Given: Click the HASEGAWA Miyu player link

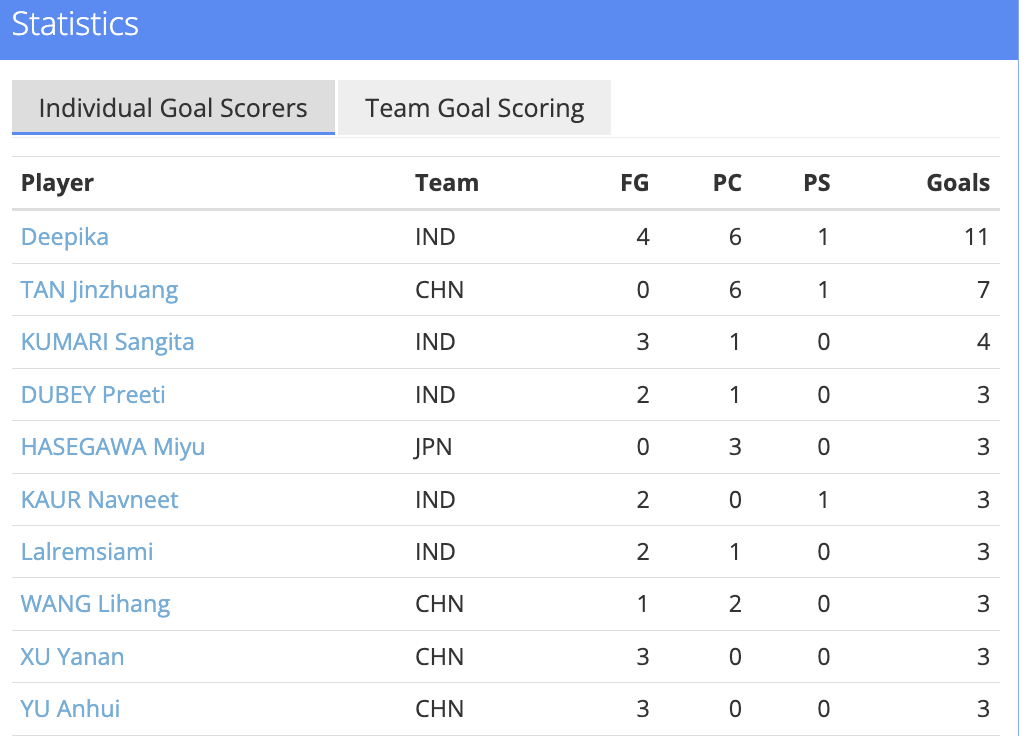Looking at the screenshot, I should [x=113, y=447].
